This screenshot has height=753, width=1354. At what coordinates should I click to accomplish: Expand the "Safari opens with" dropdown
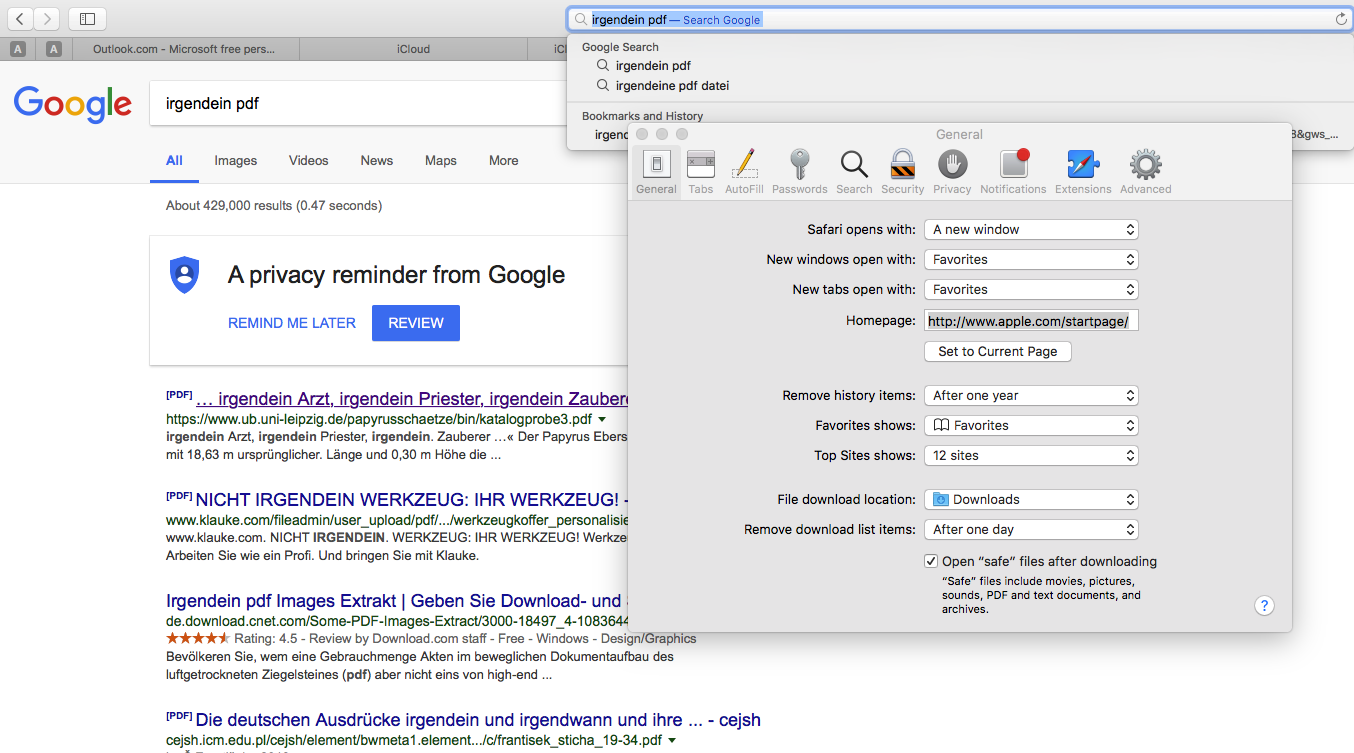click(x=1031, y=229)
